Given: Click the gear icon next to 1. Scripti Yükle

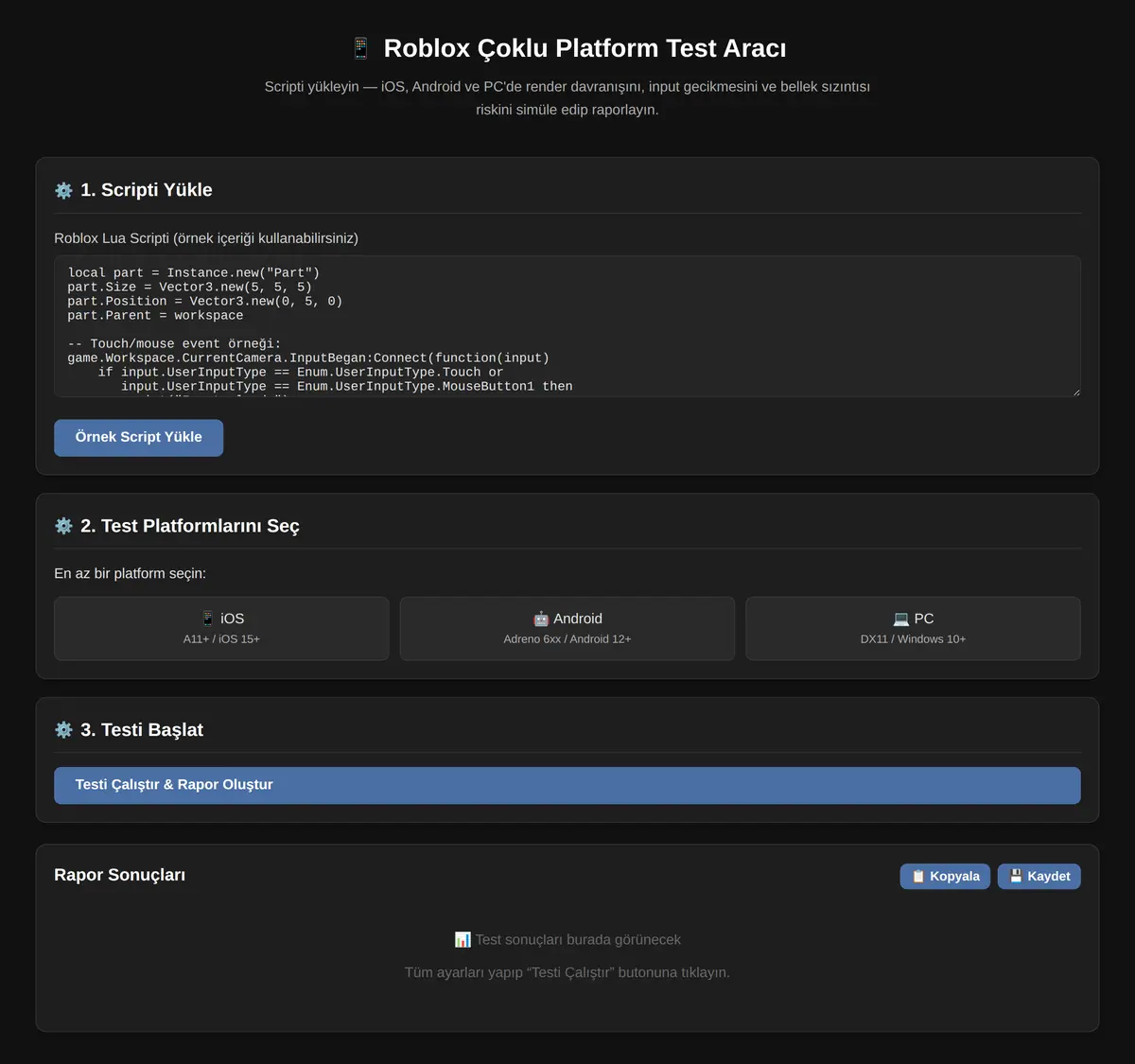Looking at the screenshot, I should pos(63,190).
